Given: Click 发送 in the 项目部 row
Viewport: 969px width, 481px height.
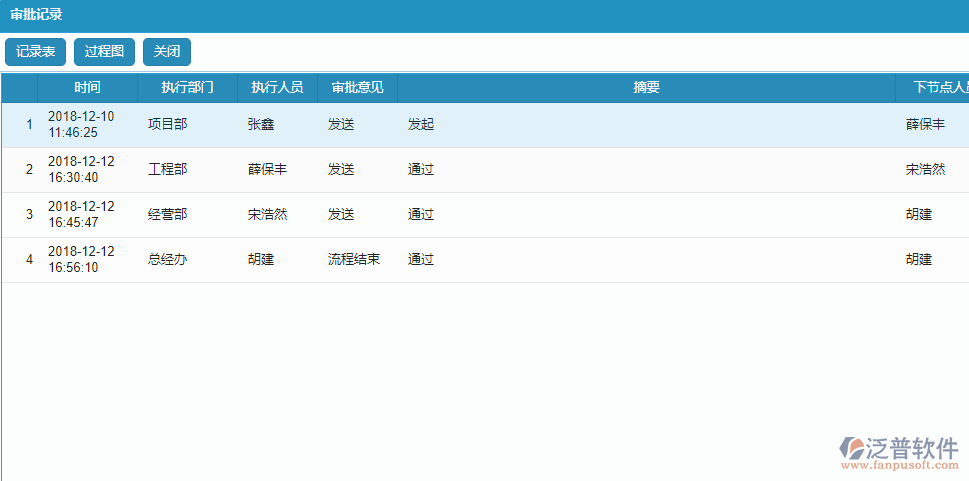Looking at the screenshot, I should [x=341, y=124].
